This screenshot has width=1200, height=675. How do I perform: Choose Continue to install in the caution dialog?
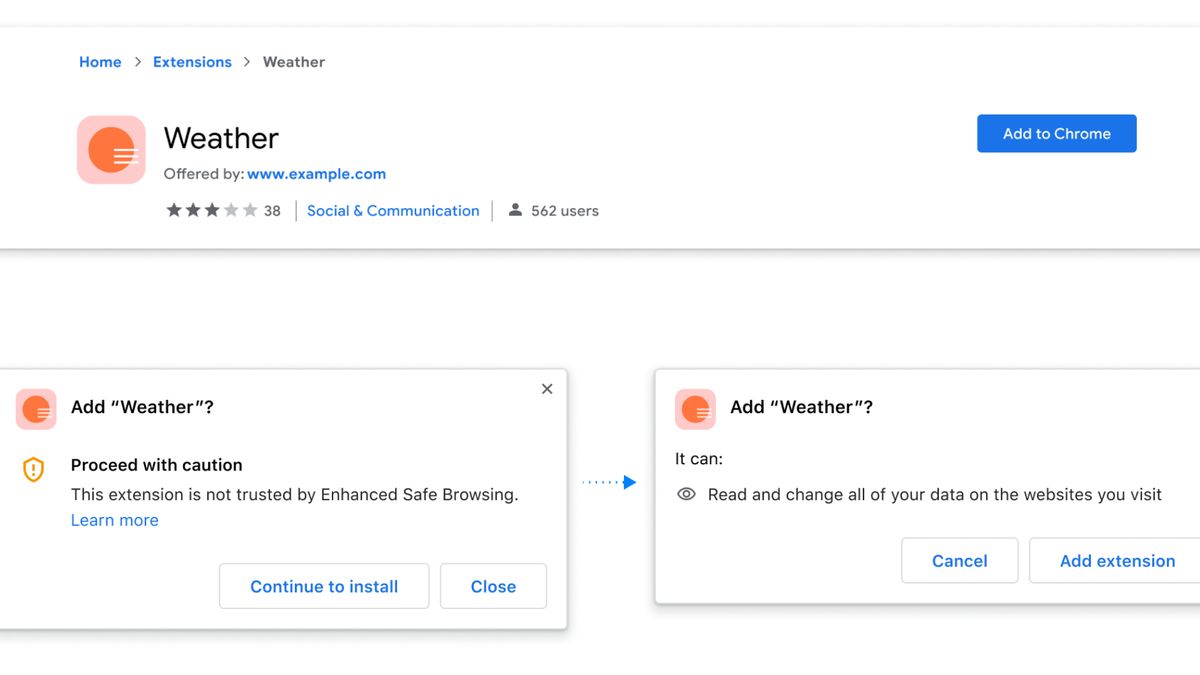click(323, 586)
